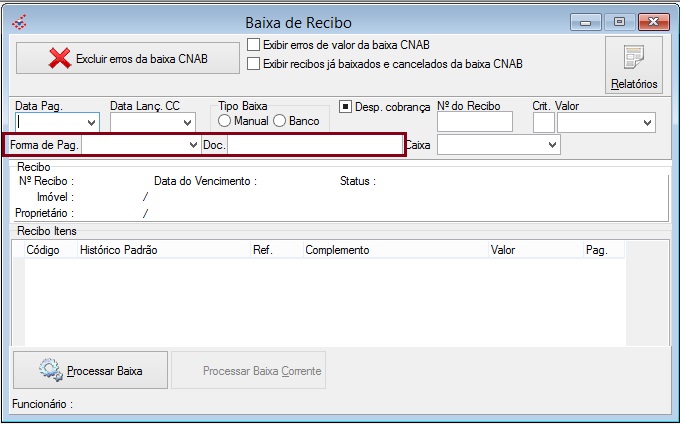Image resolution: width=680 pixels, height=425 pixels.
Task: Toggle Desp. cobrança checkbox
Action: [x=345, y=107]
